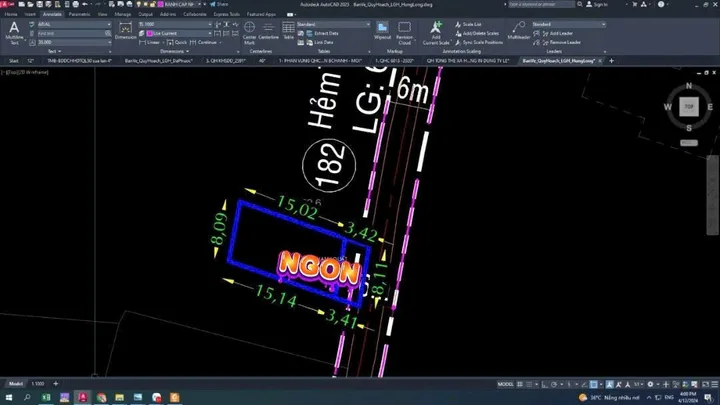
Task: Activate the Quick dimension tool
Action: 177,42
